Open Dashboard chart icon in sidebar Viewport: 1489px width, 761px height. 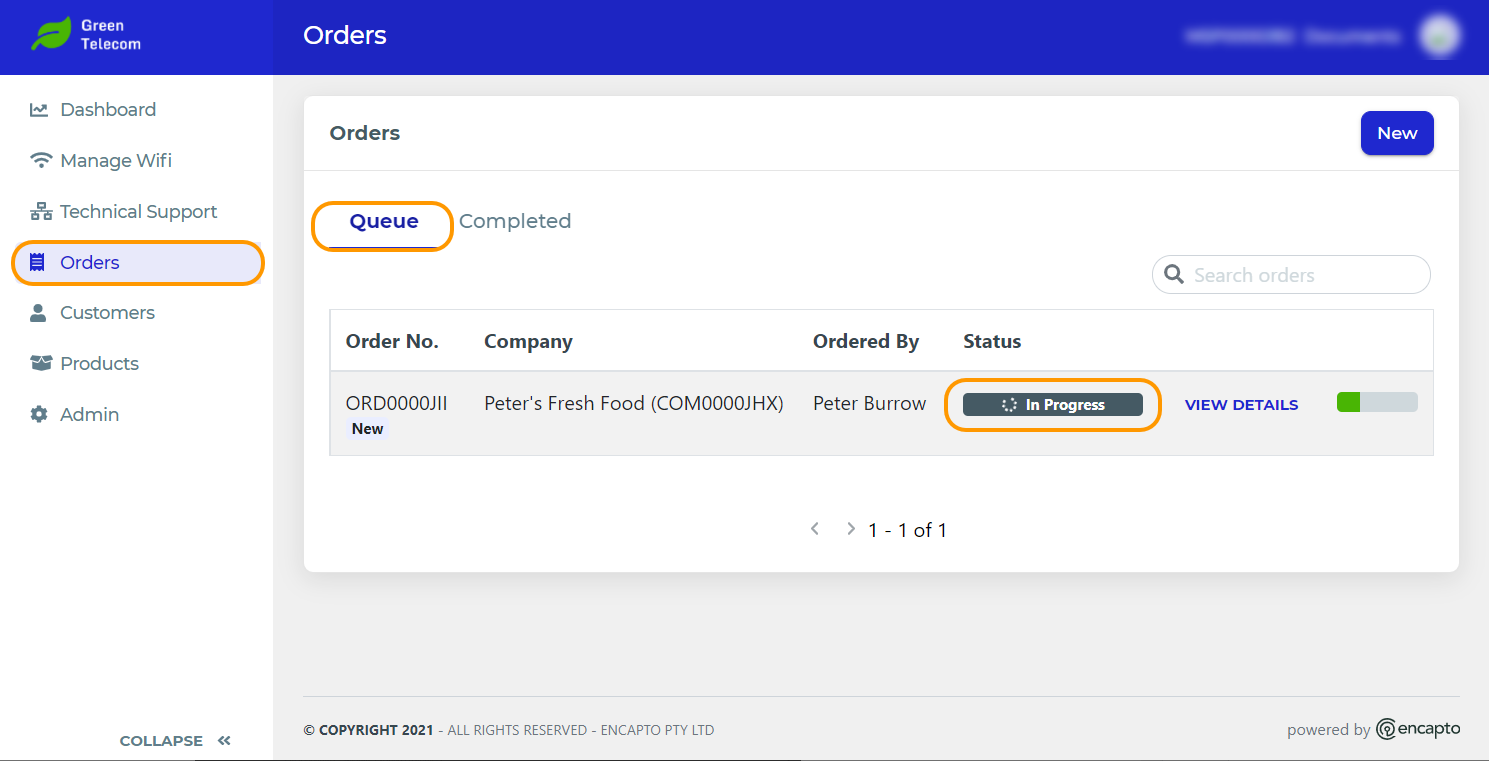[x=39, y=110]
